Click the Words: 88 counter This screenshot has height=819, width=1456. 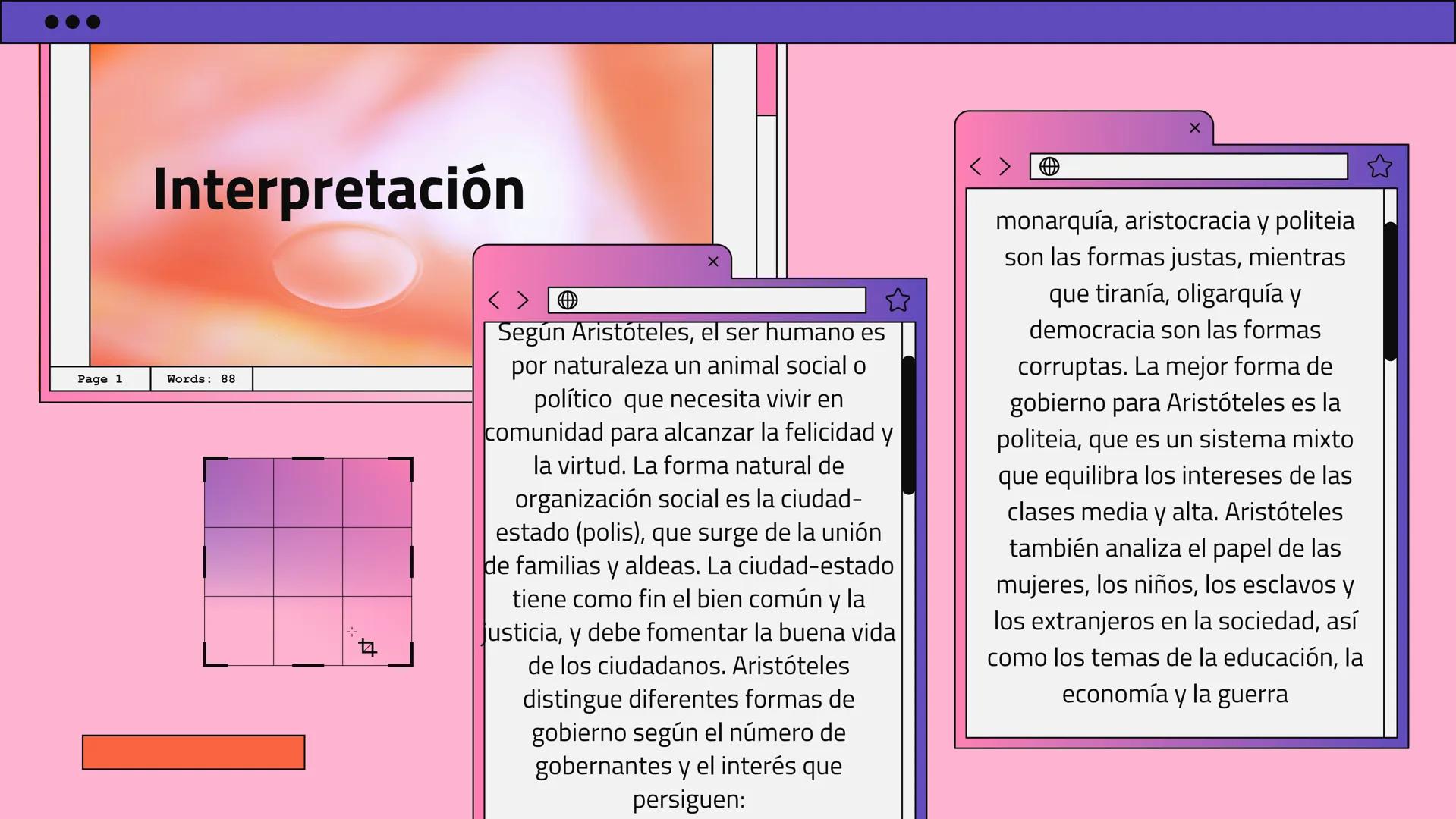coord(200,378)
